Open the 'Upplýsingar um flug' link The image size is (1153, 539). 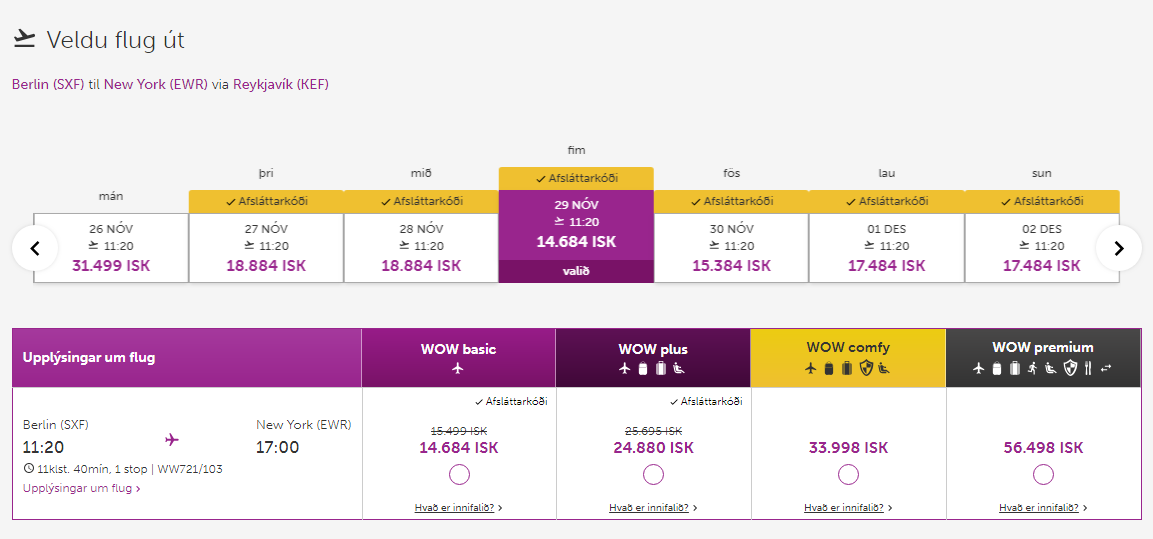(81, 489)
